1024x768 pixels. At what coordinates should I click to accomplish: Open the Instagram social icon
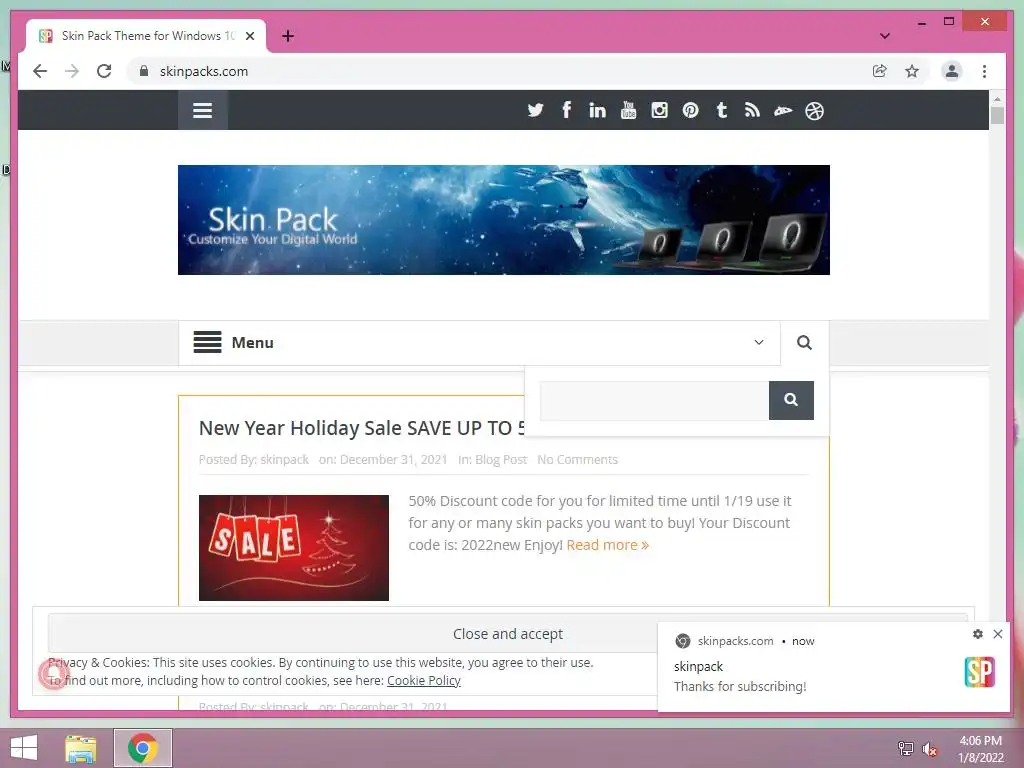659,110
